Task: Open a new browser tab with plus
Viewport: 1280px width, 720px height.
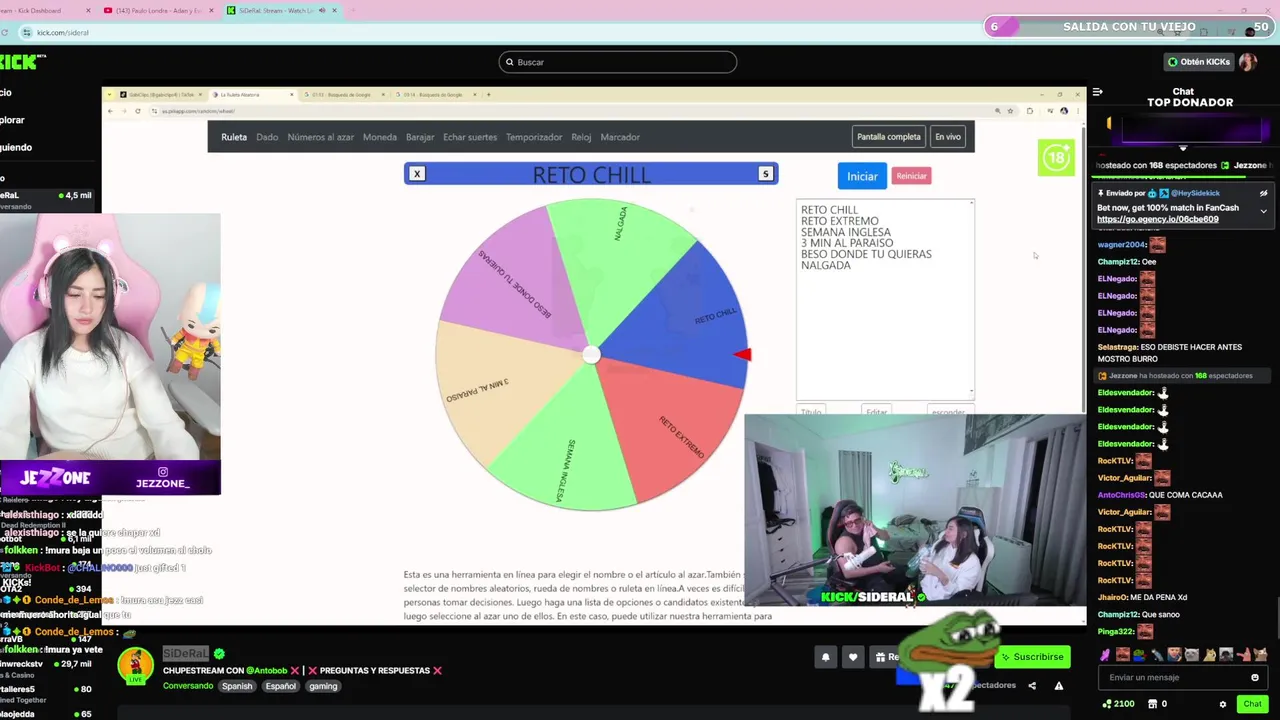Action: (352, 10)
